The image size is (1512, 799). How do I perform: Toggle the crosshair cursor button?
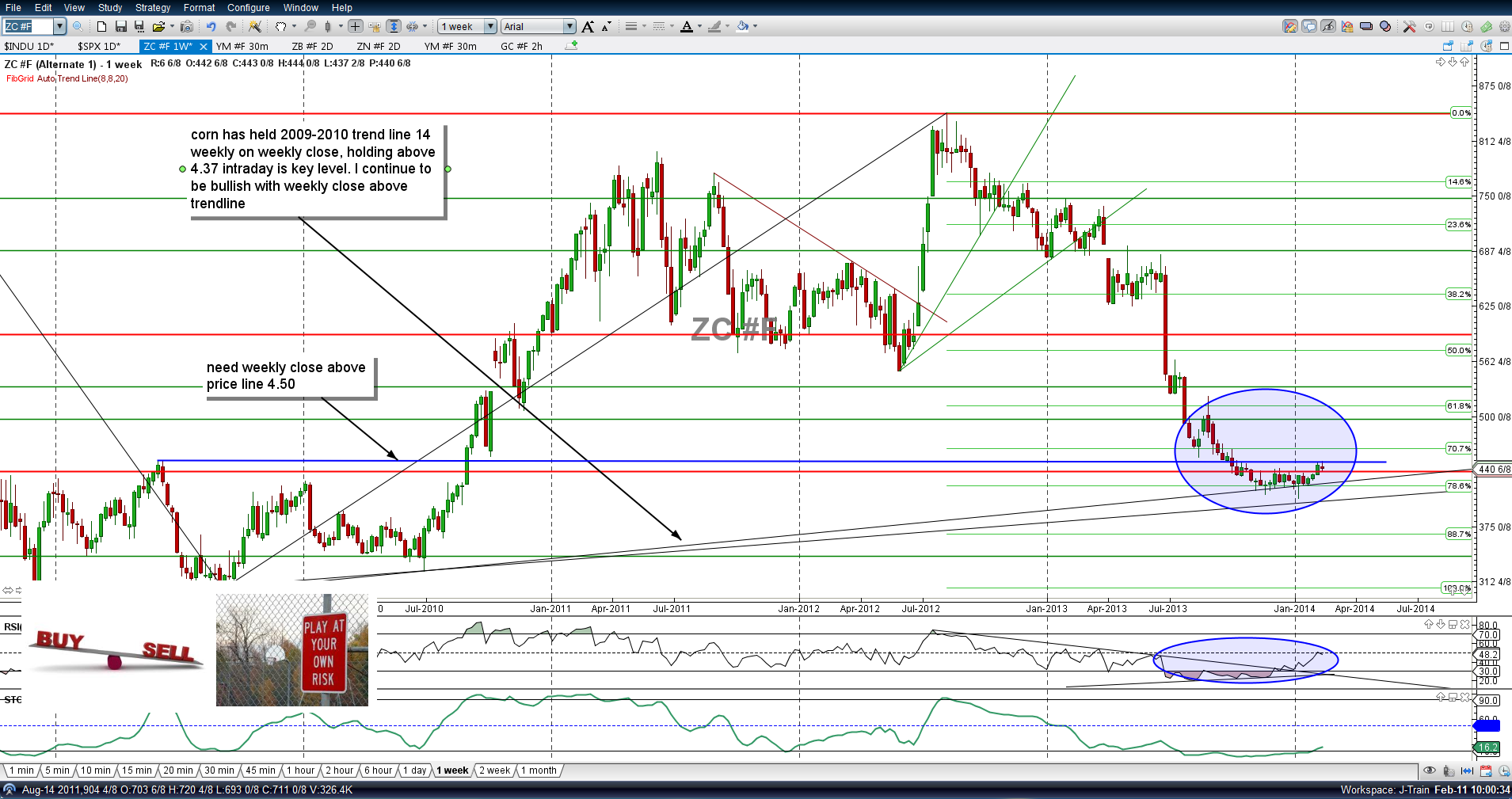(356, 26)
